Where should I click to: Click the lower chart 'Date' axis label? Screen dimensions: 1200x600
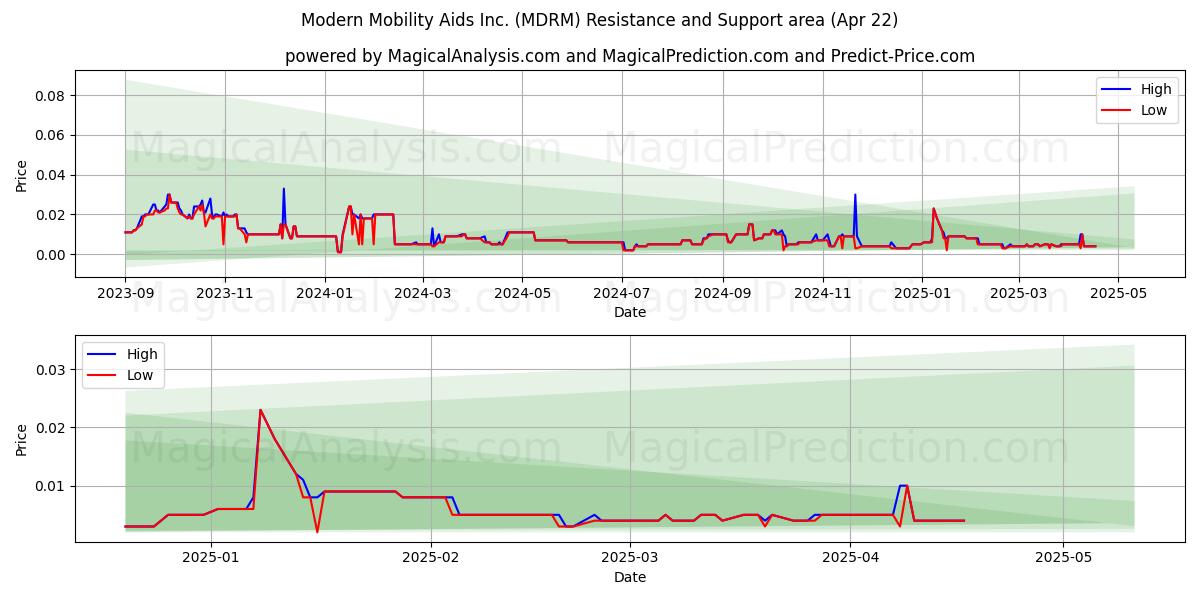(630, 577)
